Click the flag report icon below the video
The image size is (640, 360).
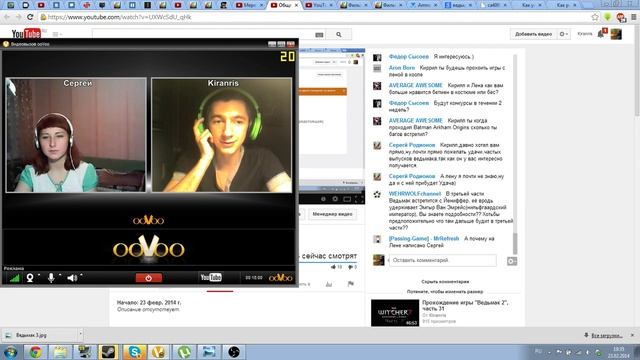351,284
